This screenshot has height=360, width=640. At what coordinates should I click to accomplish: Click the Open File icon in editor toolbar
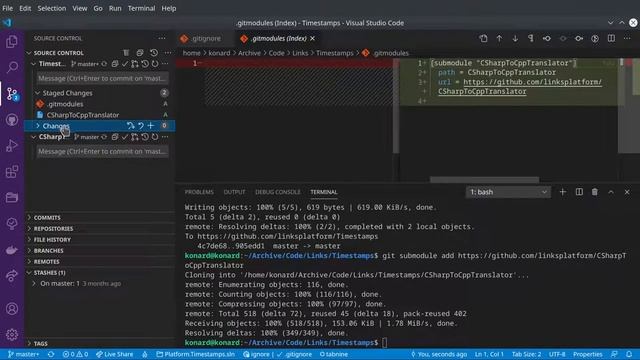483,38
